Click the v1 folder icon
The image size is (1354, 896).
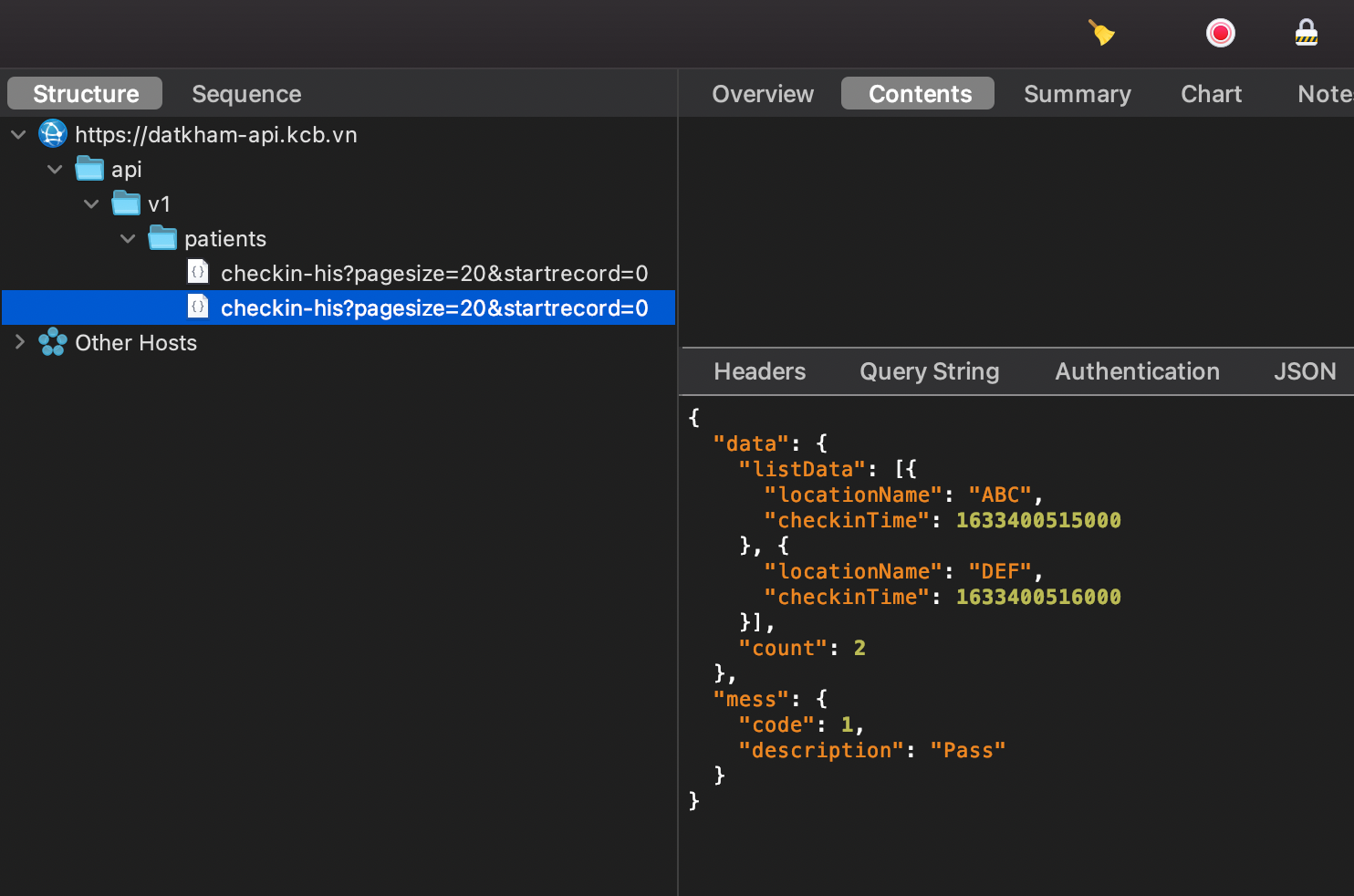[126, 203]
